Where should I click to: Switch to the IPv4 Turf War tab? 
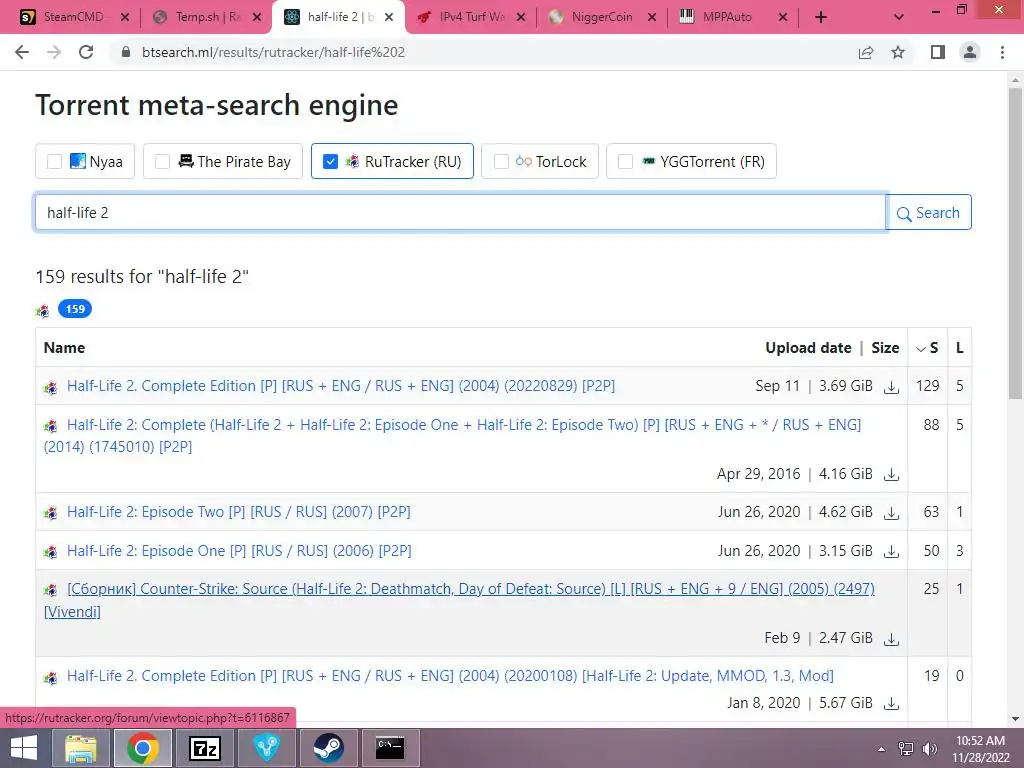(x=470, y=17)
